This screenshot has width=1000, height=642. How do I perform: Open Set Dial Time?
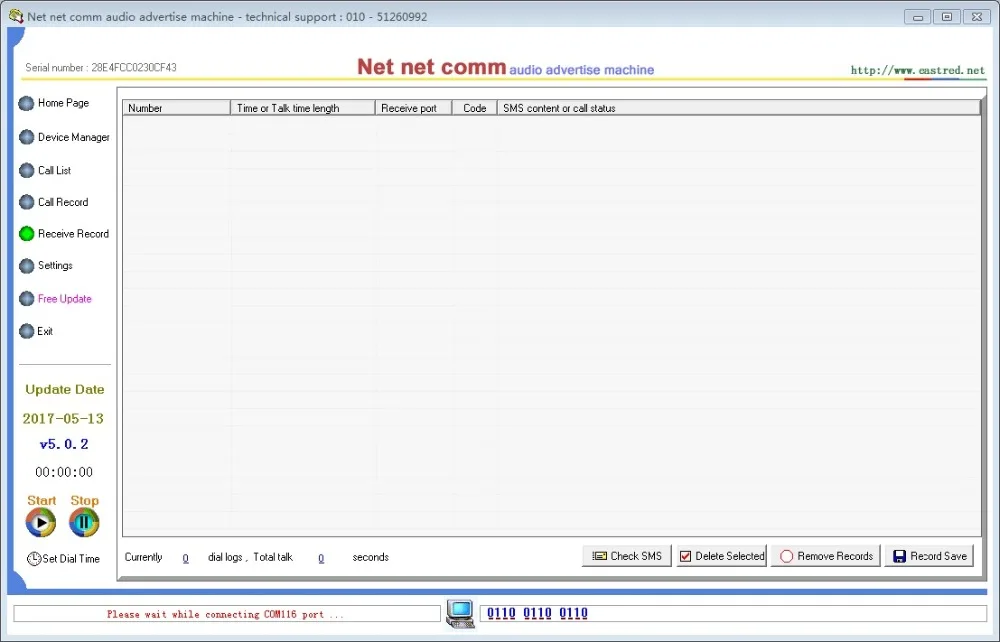tap(71, 558)
